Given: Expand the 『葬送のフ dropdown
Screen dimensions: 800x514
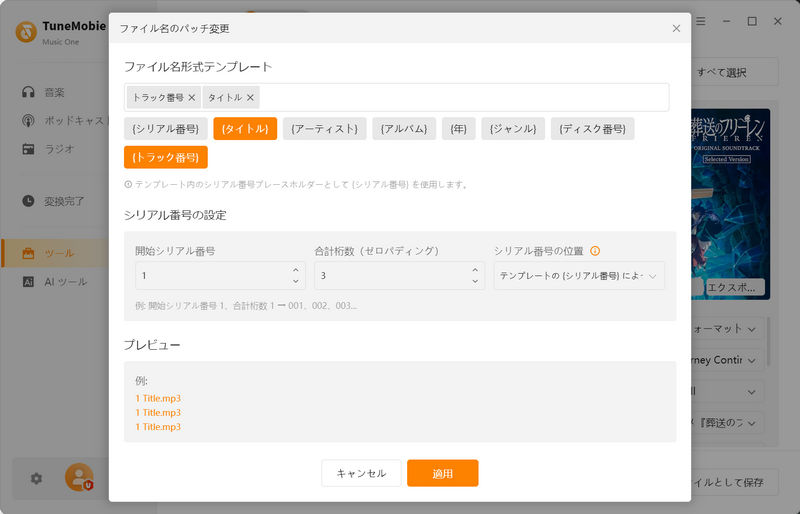Looking at the screenshot, I should (x=727, y=423).
